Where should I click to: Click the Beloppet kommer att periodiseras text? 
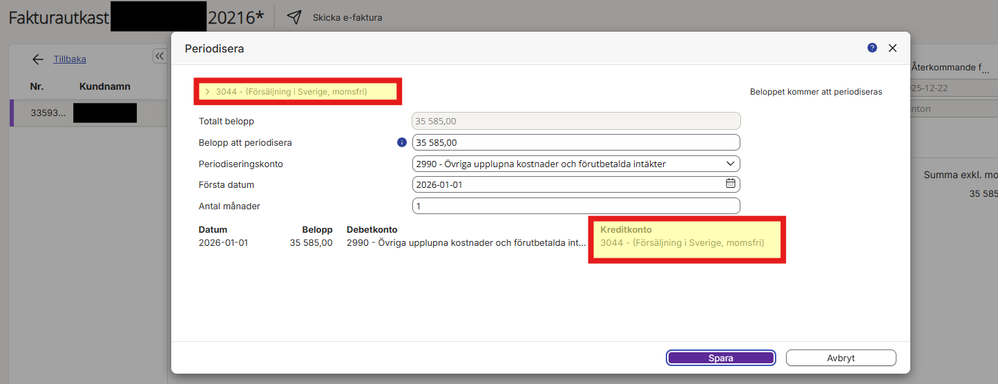point(816,92)
